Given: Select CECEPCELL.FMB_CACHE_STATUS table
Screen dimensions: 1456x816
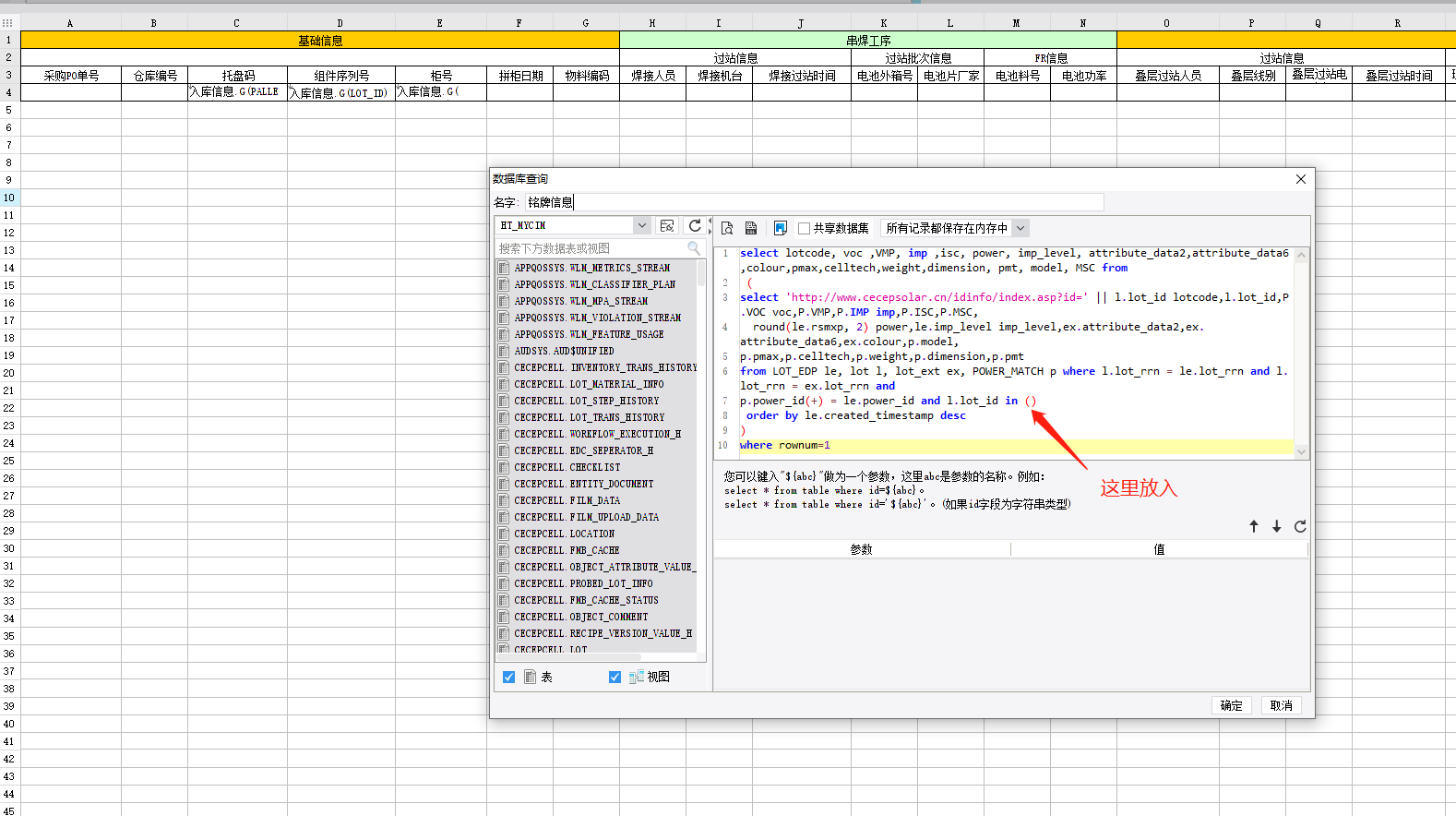Looking at the screenshot, I should (586, 600).
